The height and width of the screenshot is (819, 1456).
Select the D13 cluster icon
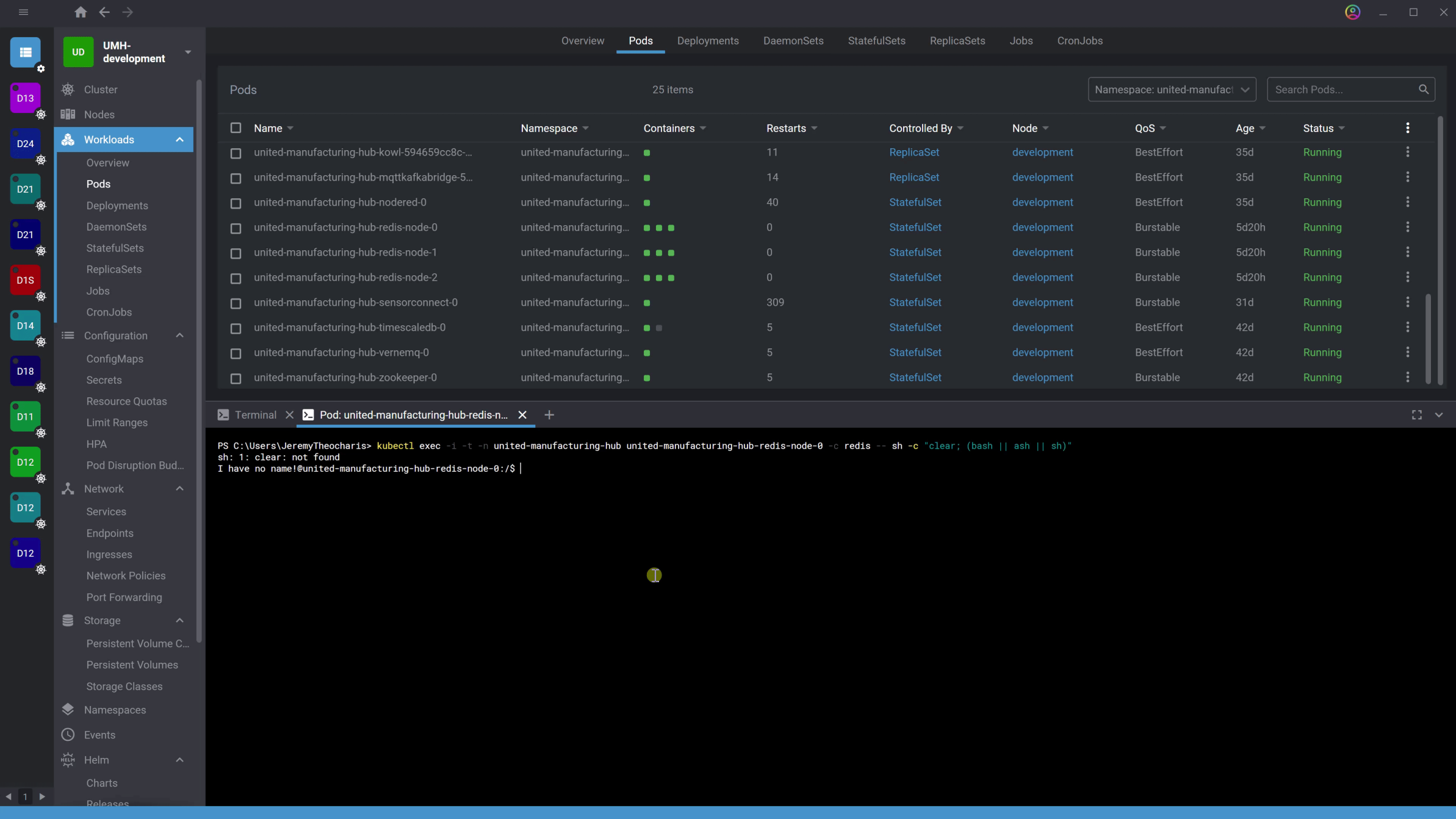[x=25, y=98]
